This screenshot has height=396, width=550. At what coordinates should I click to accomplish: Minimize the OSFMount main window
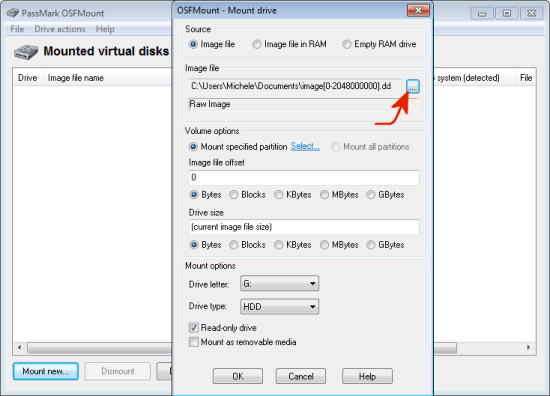(482, 14)
